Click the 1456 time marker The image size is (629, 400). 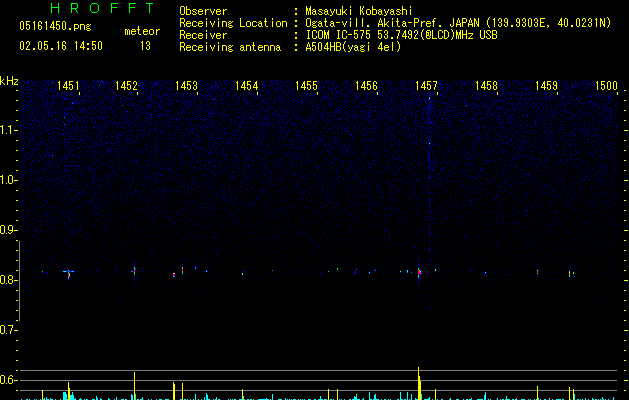366,86
